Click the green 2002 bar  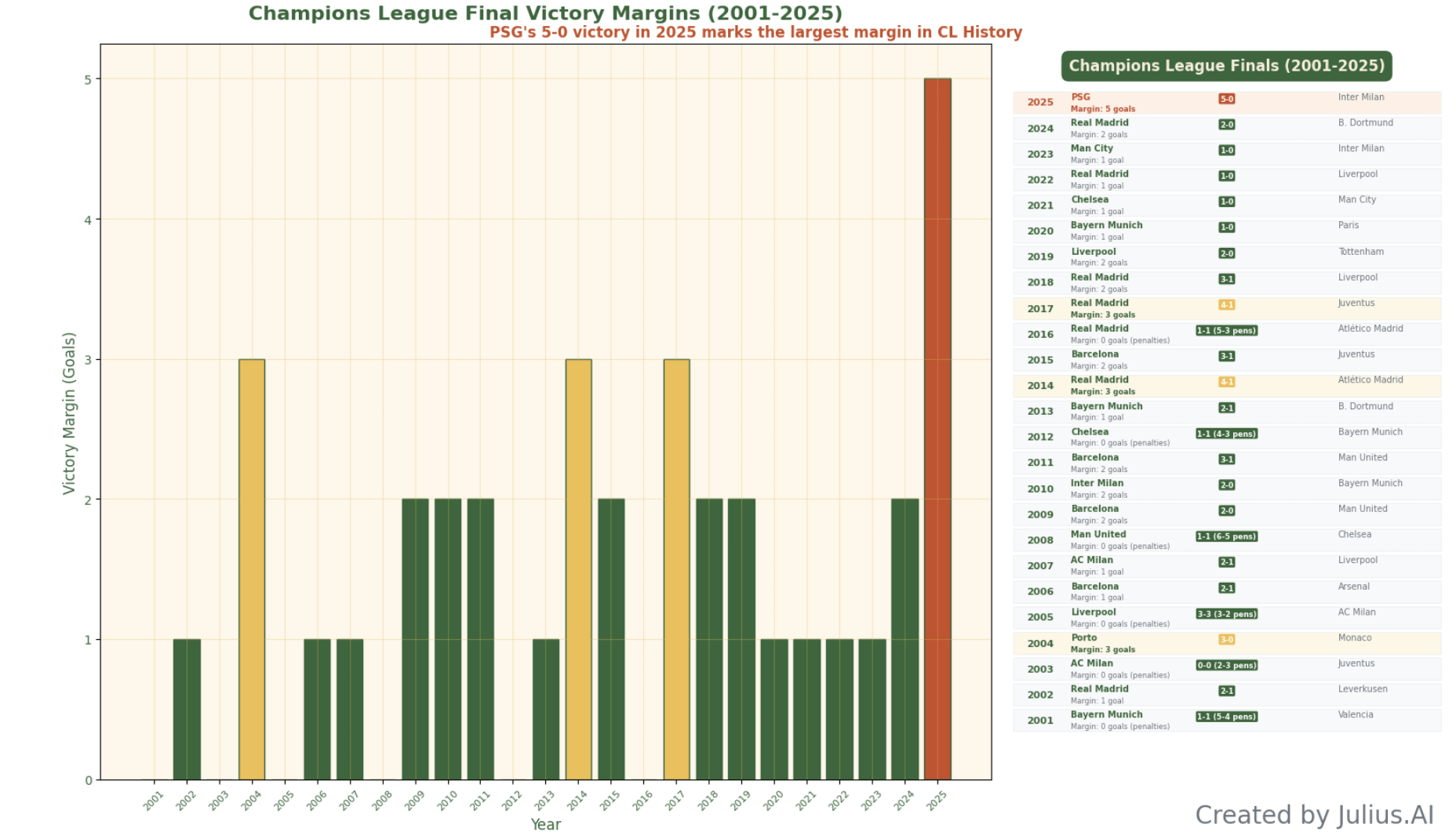pyautogui.click(x=187, y=709)
